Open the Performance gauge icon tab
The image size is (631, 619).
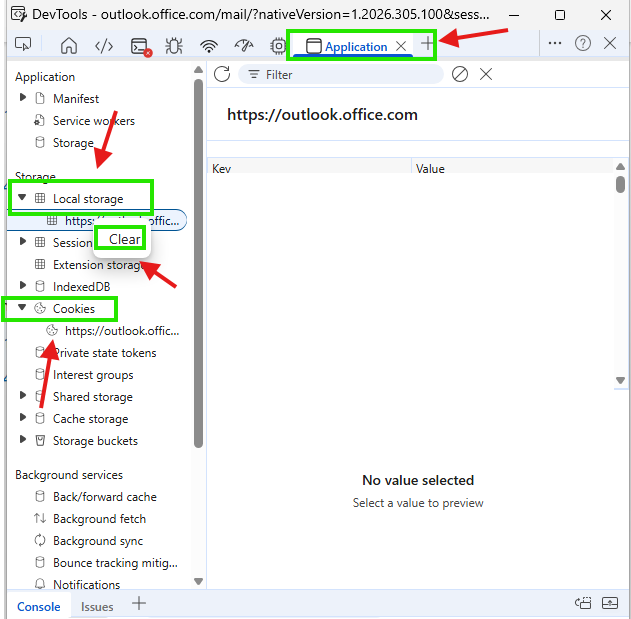coord(243,46)
